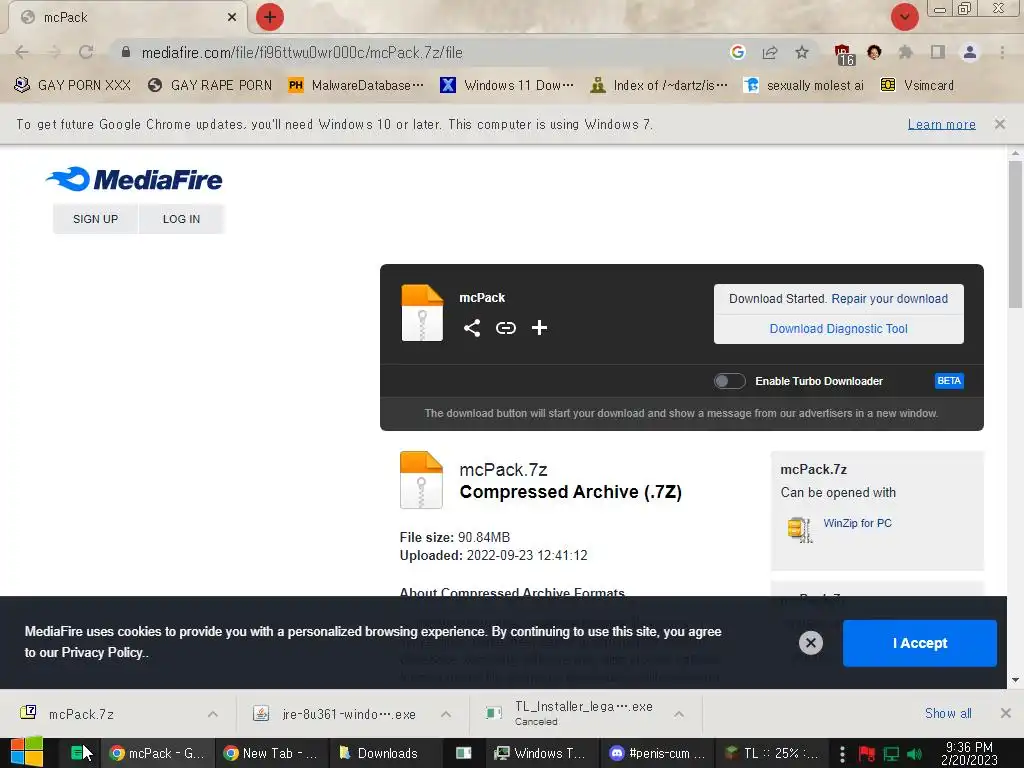Click the mcPack.7z archive file icon

421,480
